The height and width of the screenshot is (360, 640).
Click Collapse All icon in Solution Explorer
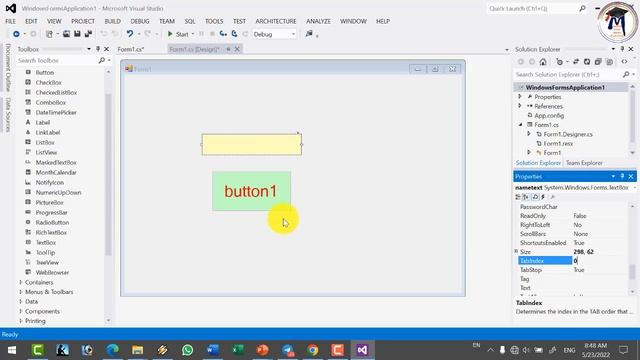(598, 62)
